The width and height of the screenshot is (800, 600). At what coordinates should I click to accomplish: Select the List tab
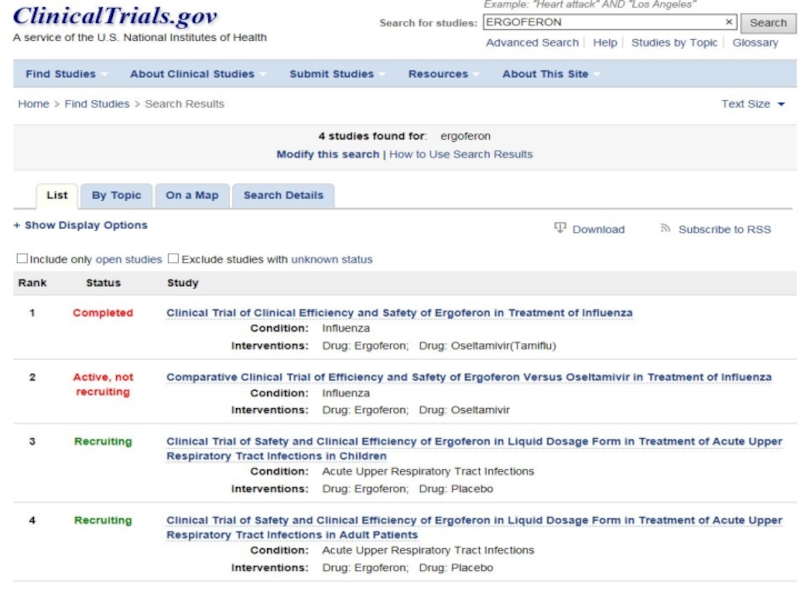(57, 195)
